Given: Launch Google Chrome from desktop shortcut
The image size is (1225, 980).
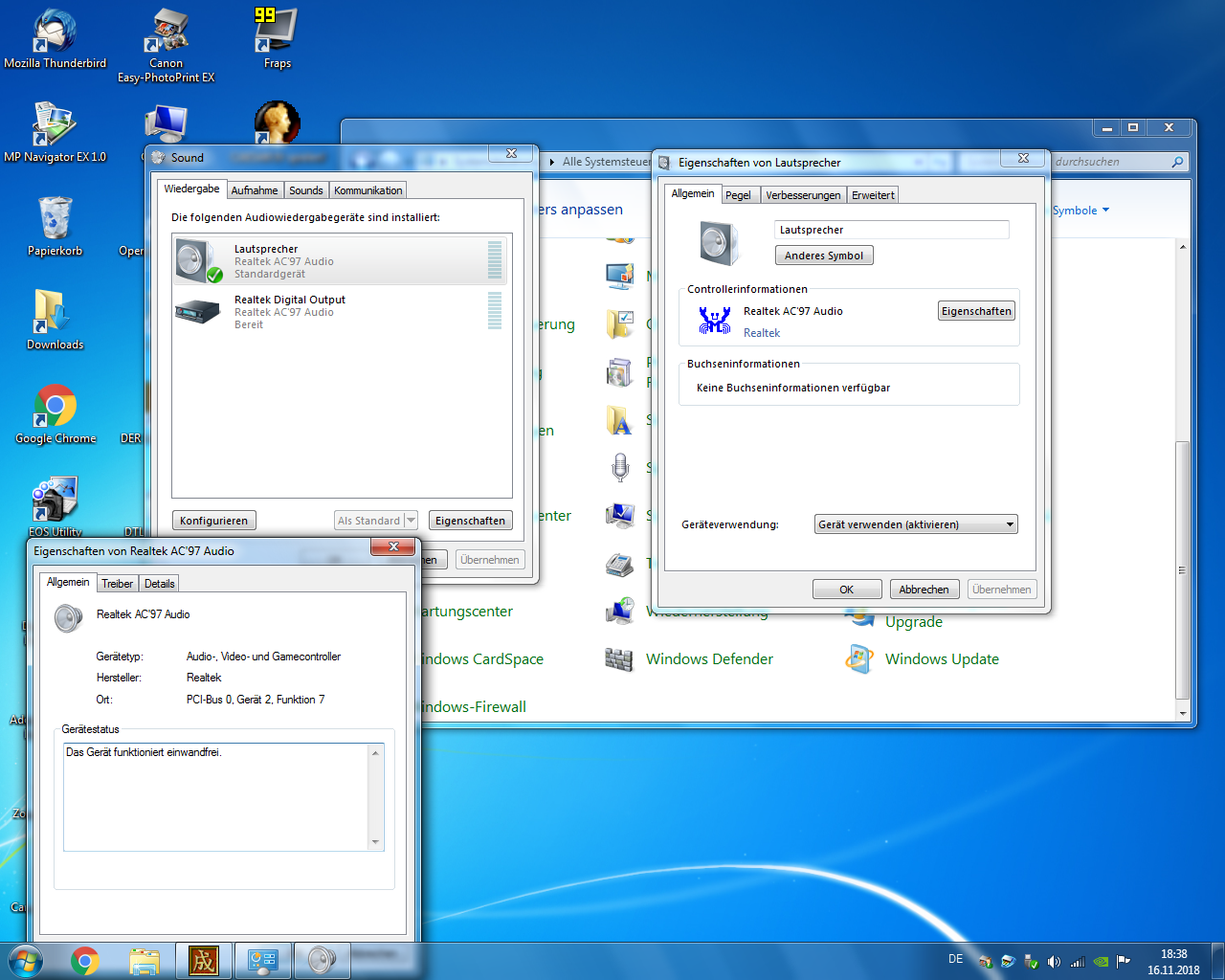Looking at the screenshot, I should coord(55,413).
